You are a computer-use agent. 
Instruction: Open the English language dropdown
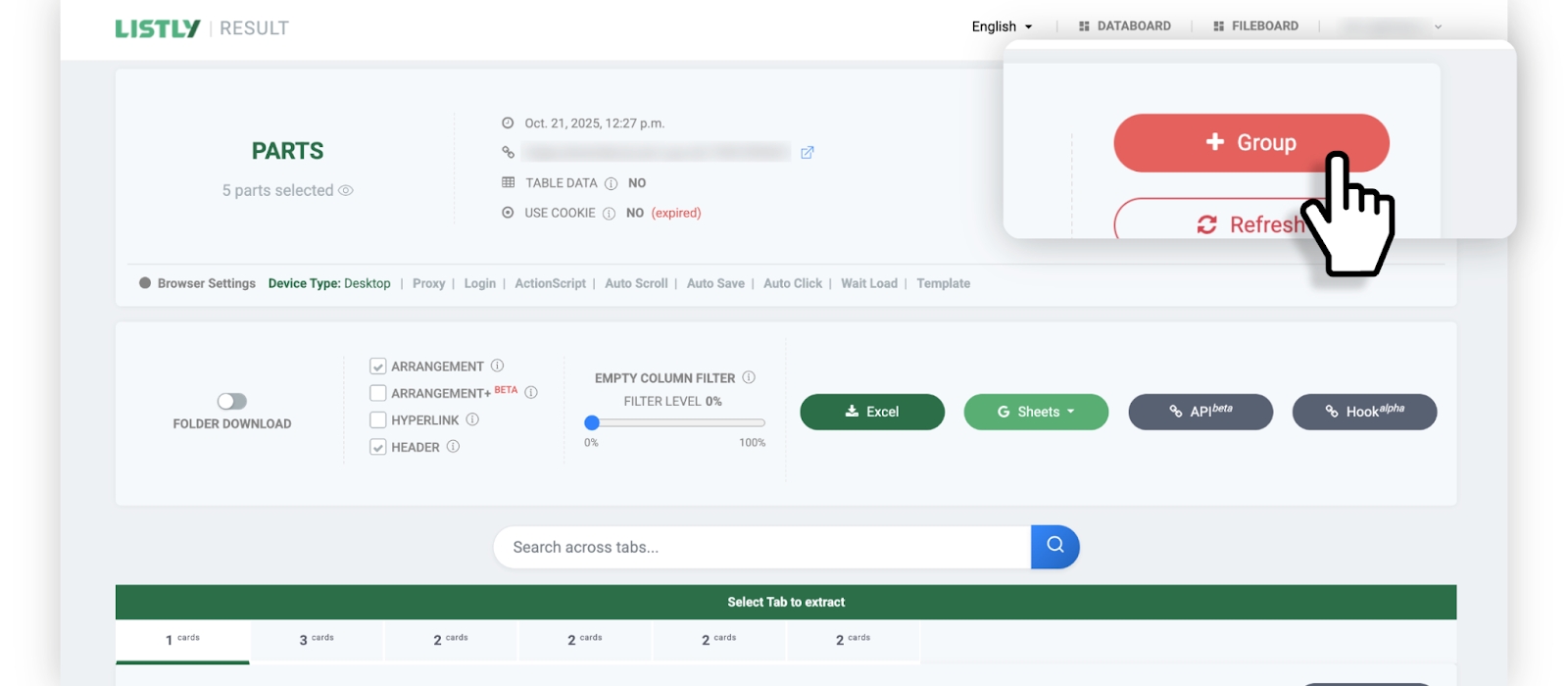click(1002, 26)
